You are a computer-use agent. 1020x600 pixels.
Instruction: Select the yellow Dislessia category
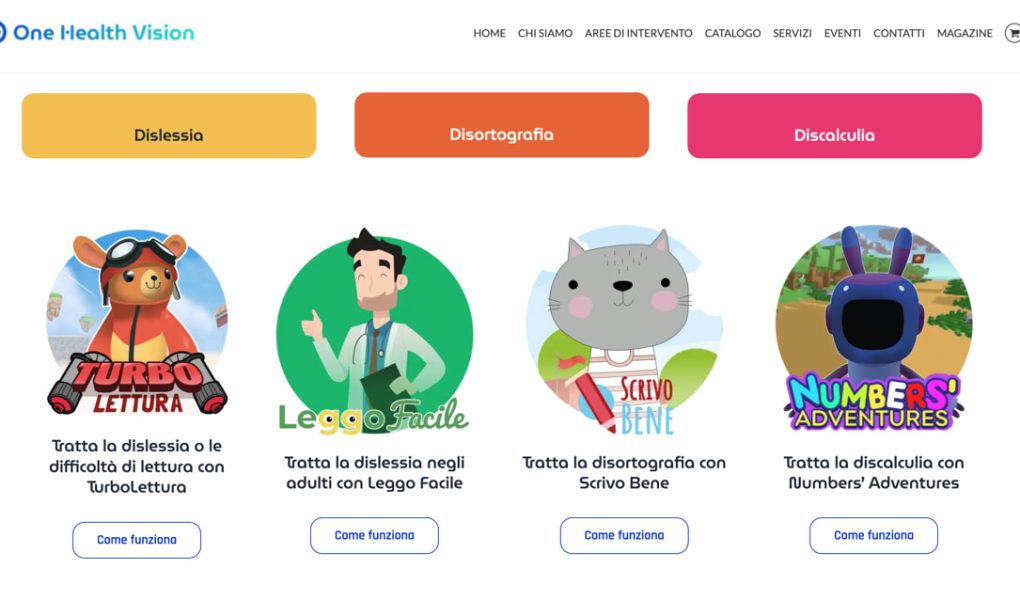click(x=169, y=126)
